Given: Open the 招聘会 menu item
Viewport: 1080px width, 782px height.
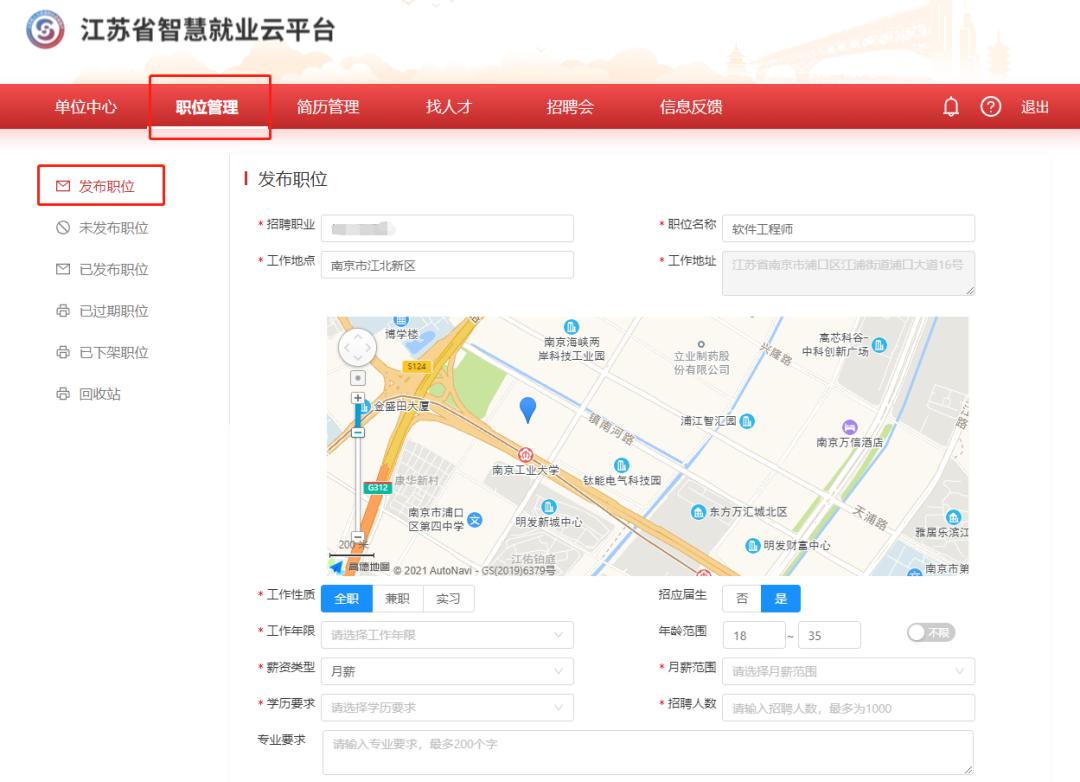Looking at the screenshot, I should (570, 107).
